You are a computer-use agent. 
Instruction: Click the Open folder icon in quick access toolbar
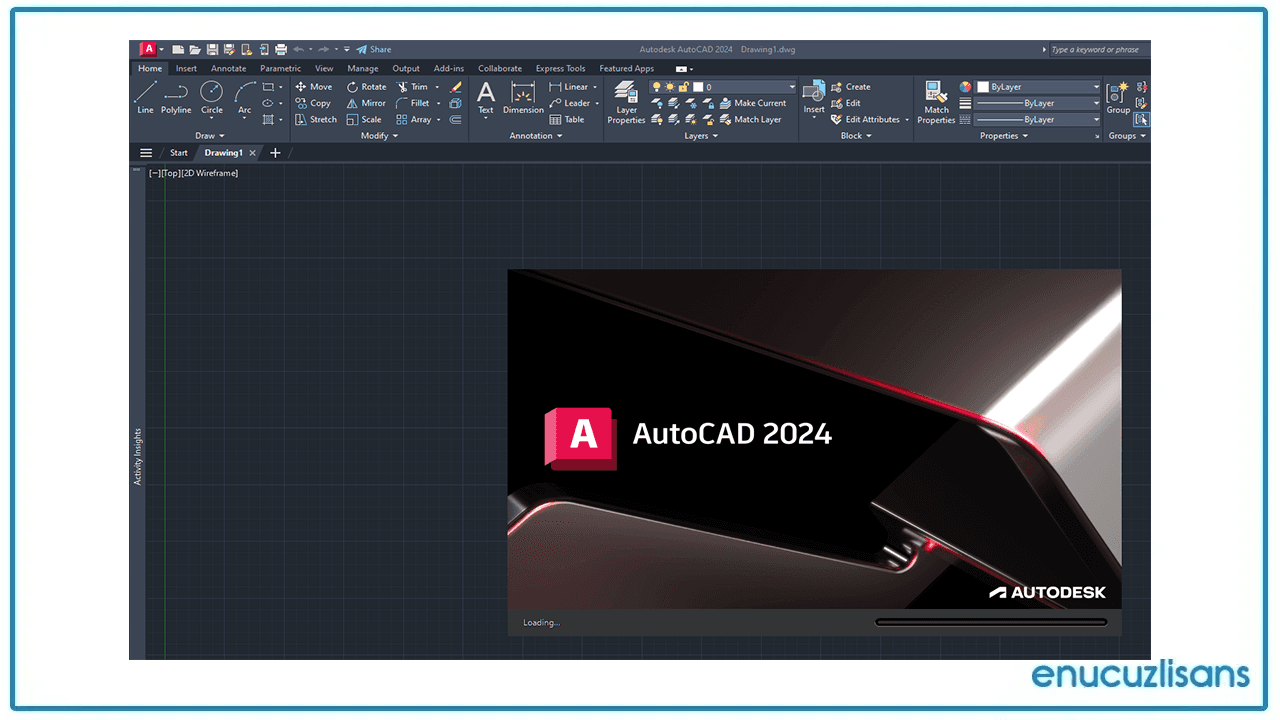[x=195, y=49]
